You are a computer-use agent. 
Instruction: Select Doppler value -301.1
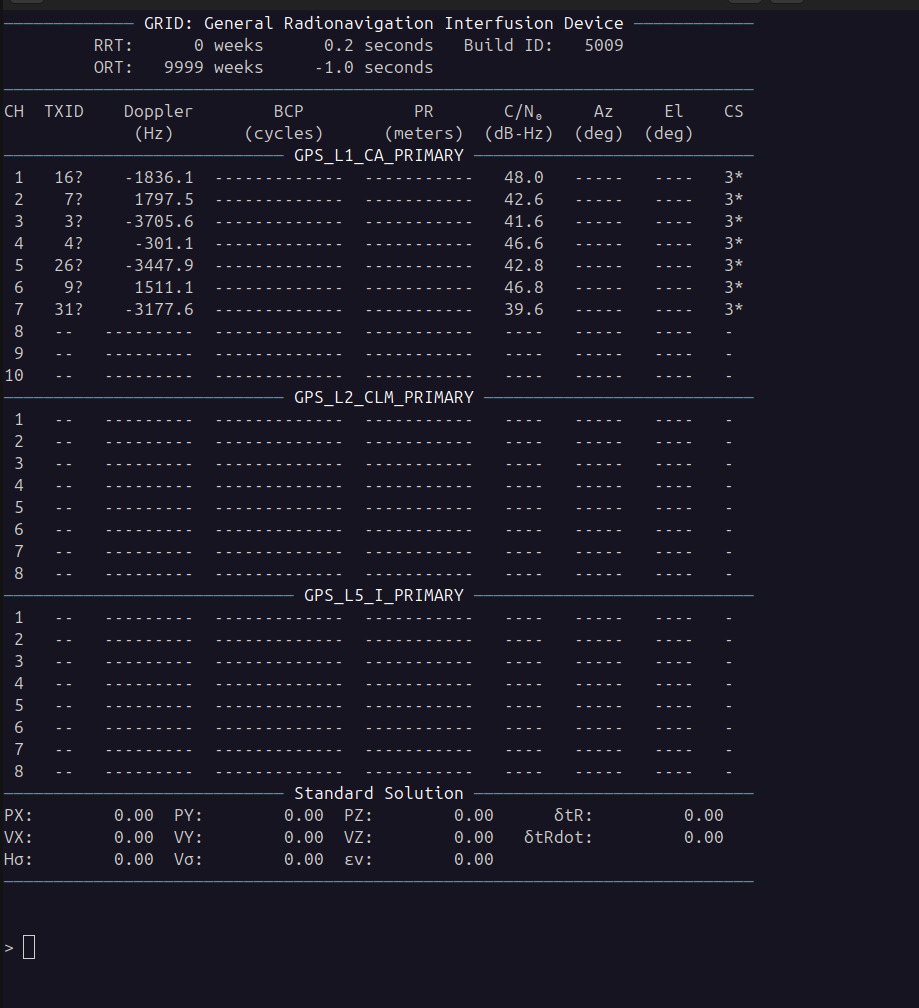(164, 244)
